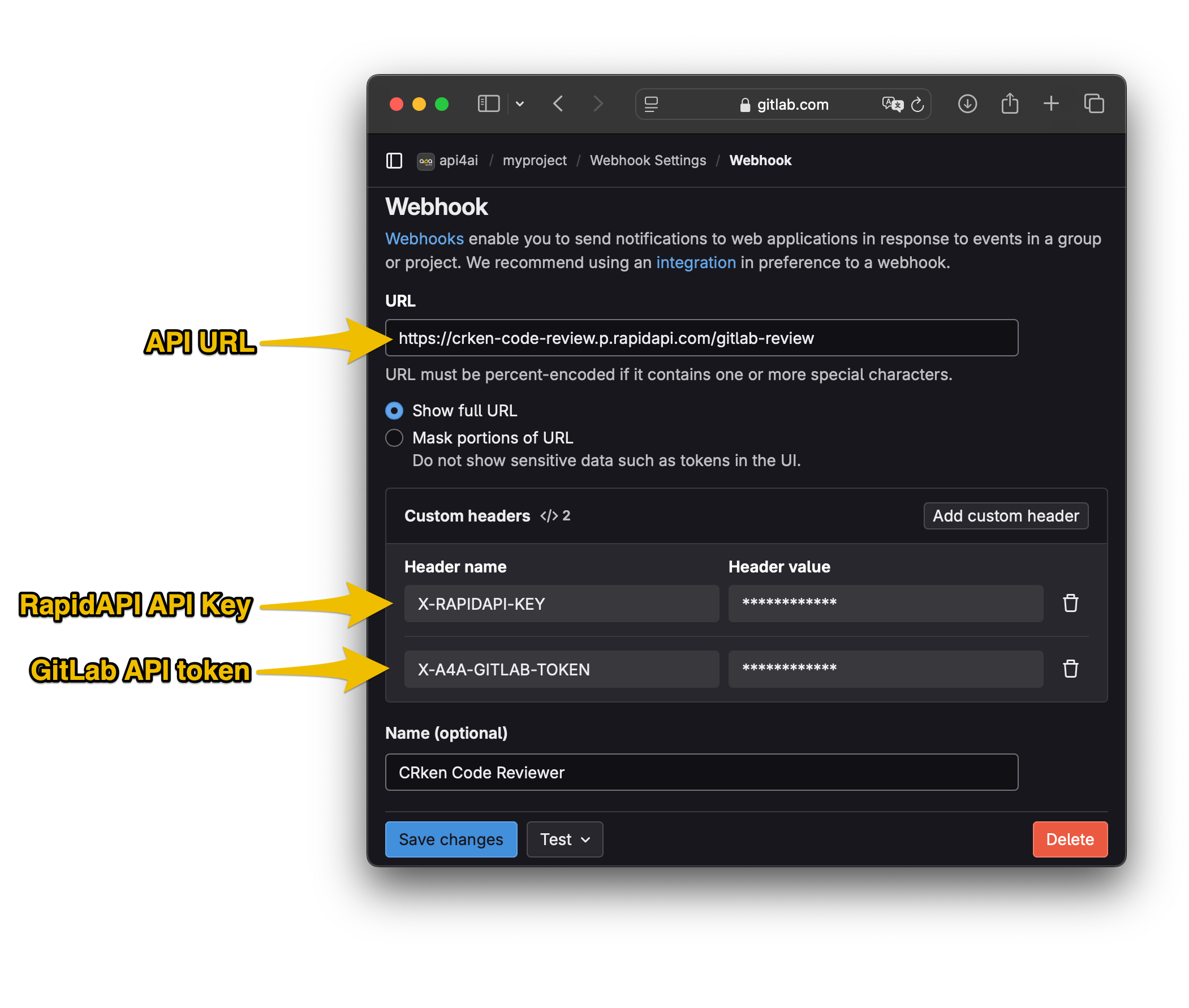Click the webhook URL input field
The height and width of the screenshot is (1008, 1189).
coord(701,338)
